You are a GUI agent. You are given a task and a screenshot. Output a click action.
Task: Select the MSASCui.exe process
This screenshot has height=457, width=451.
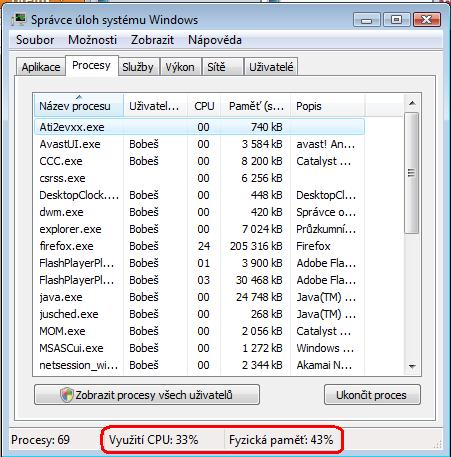(199, 348)
